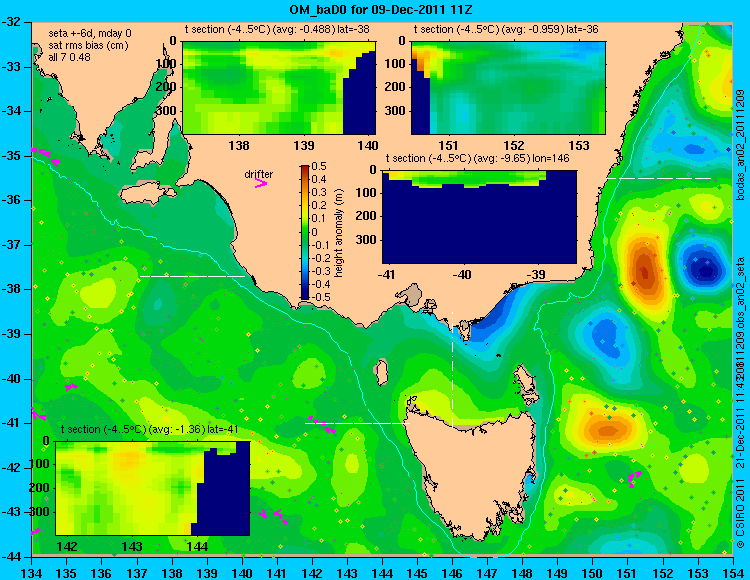Open the lat=-41 temperature section inset plot
This screenshot has height=580, width=750.
(x=153, y=488)
